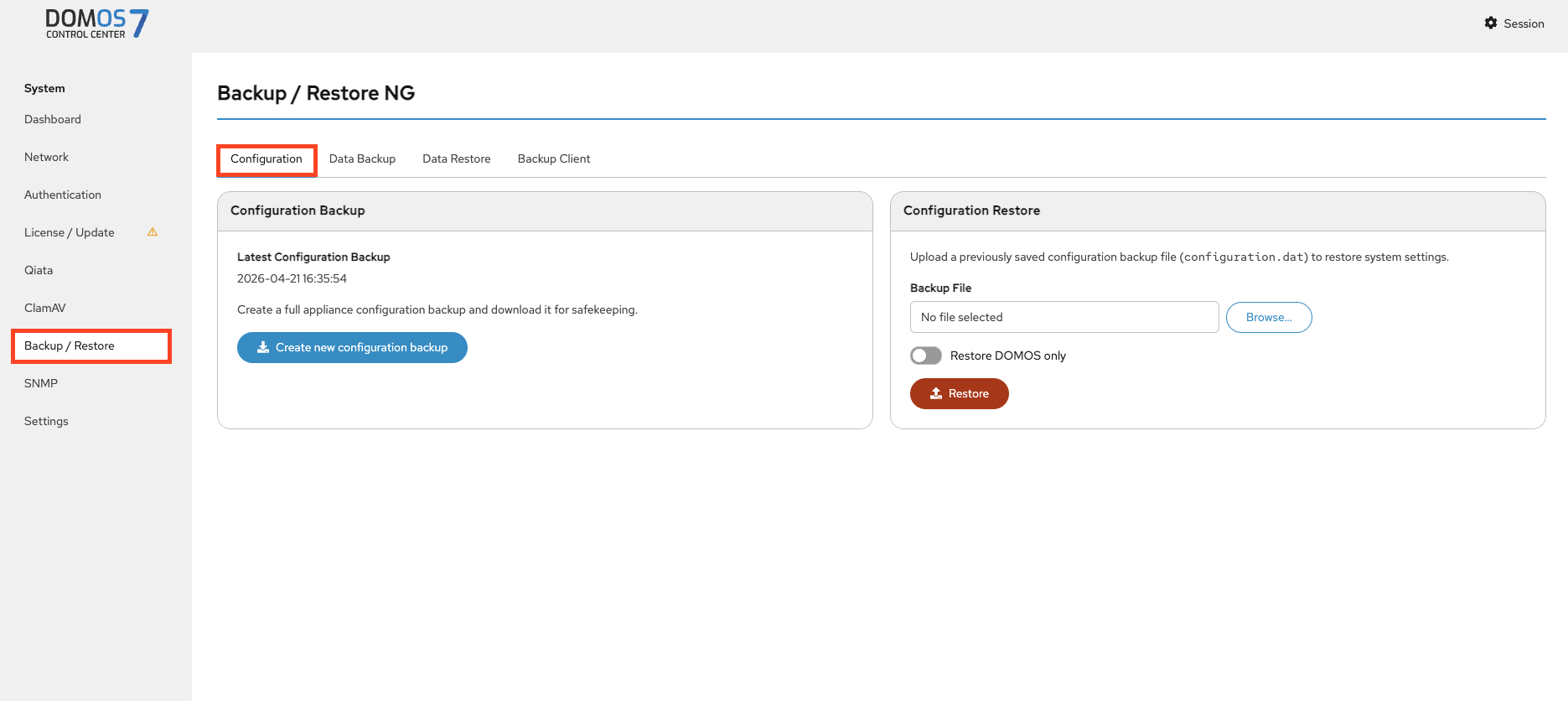Click the Configuration Backup panel header
1568x701 pixels.
[x=545, y=211]
